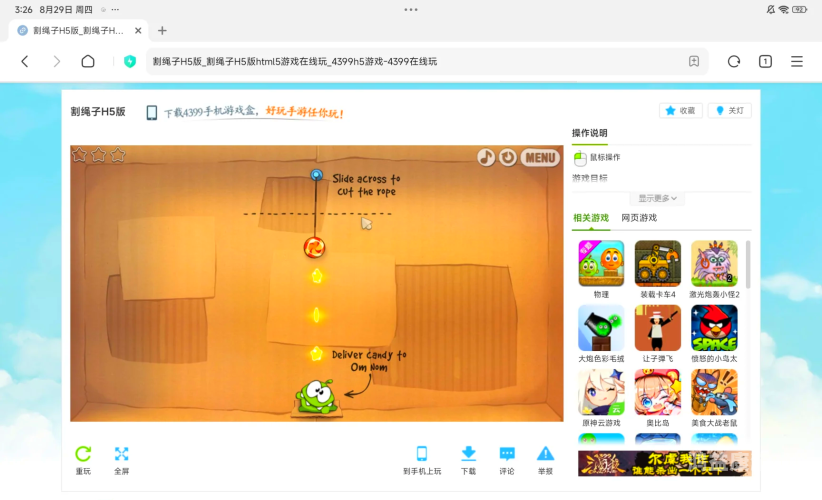
Task: Open the 奥比岛 game thumbnail
Action: 658,392
